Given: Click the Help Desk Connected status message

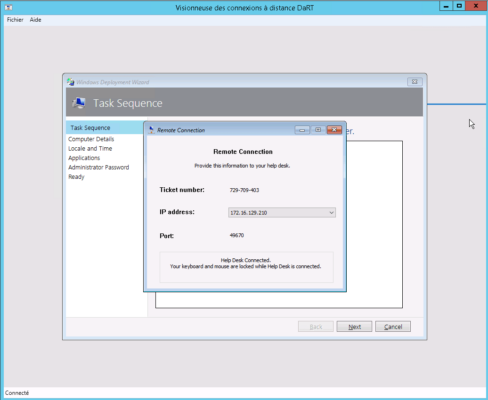Looking at the screenshot, I should point(246,263).
